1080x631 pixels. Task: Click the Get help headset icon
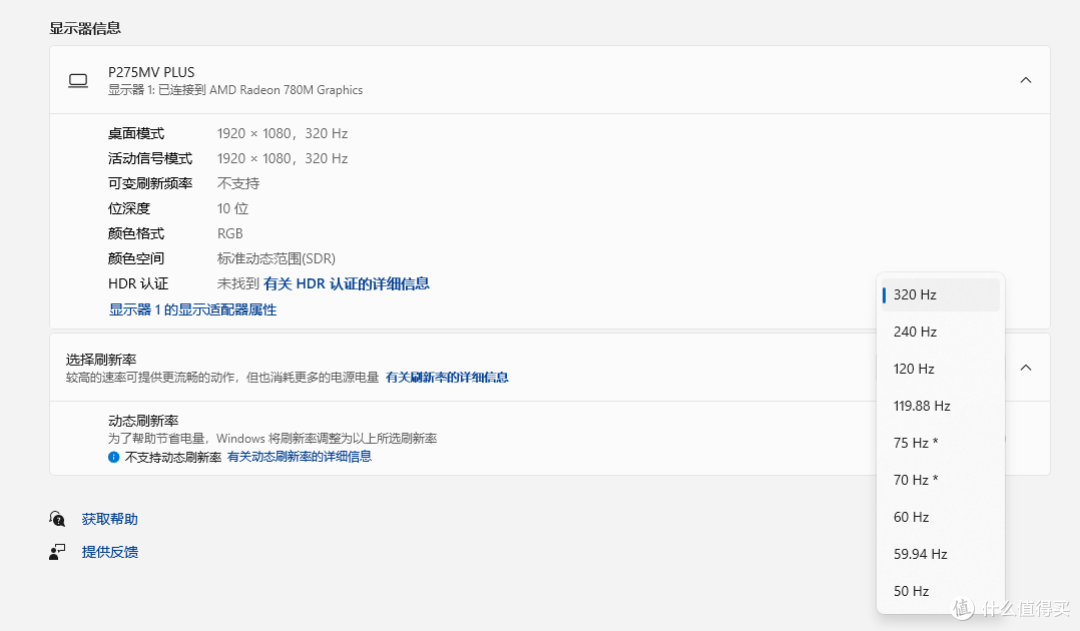(57, 519)
